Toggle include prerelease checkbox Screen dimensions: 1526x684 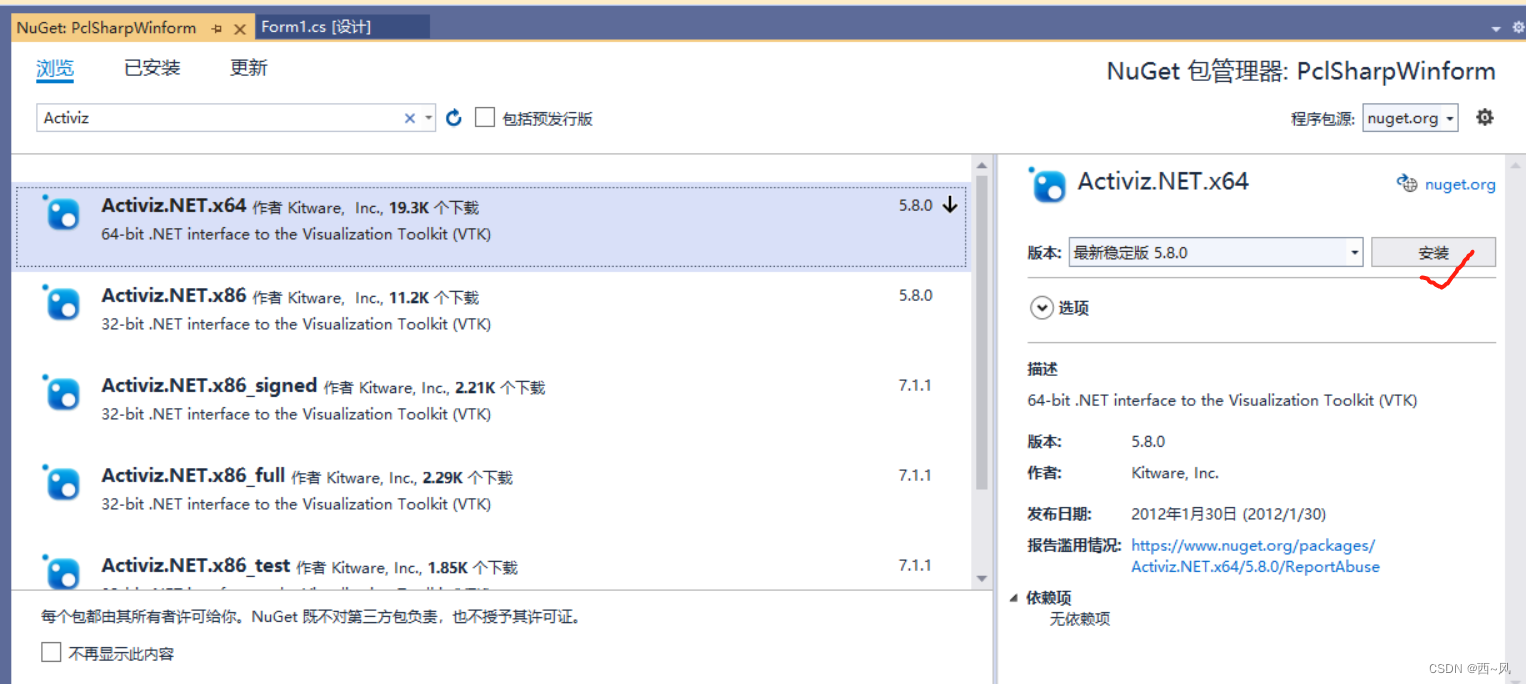click(x=485, y=118)
